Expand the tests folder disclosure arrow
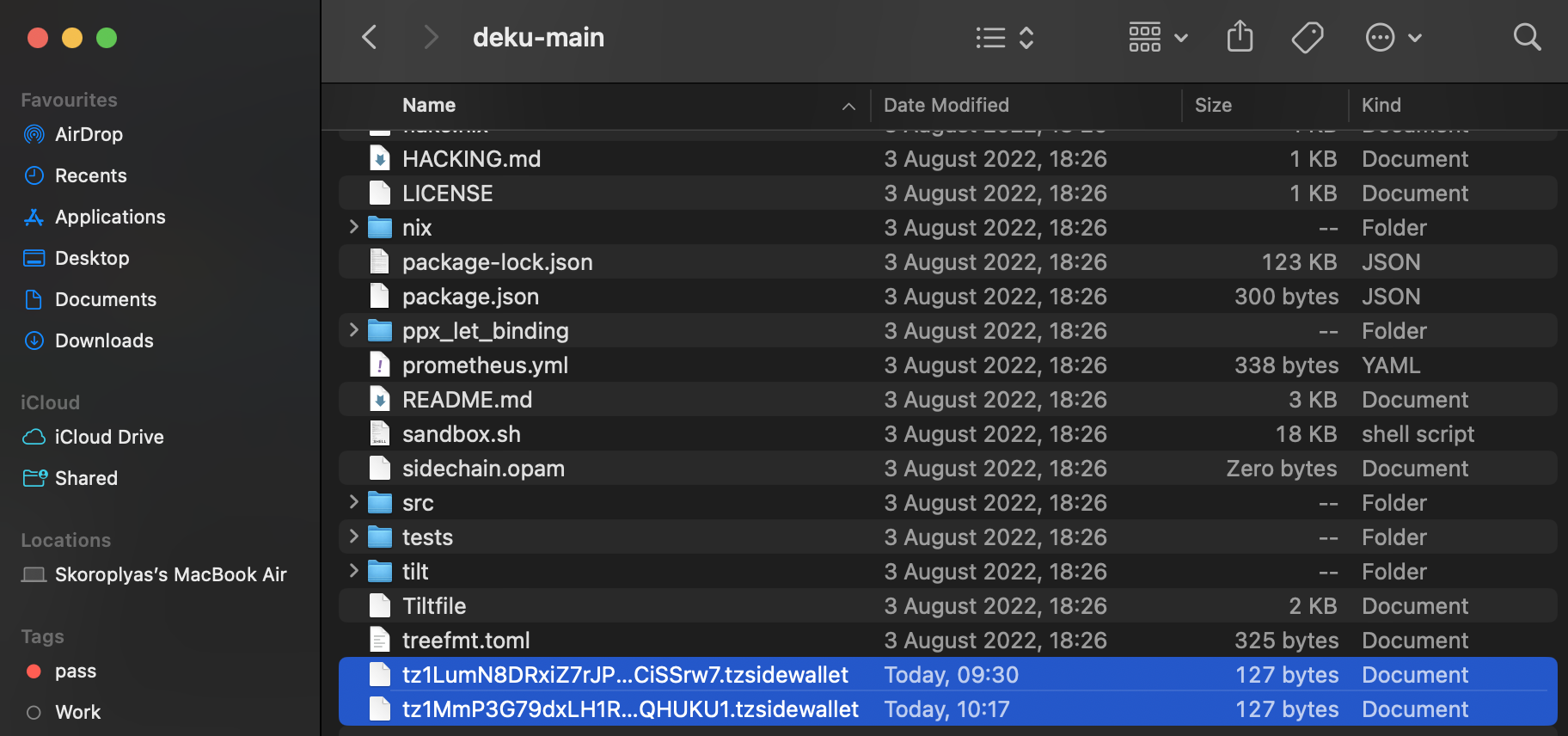 pyautogui.click(x=353, y=537)
